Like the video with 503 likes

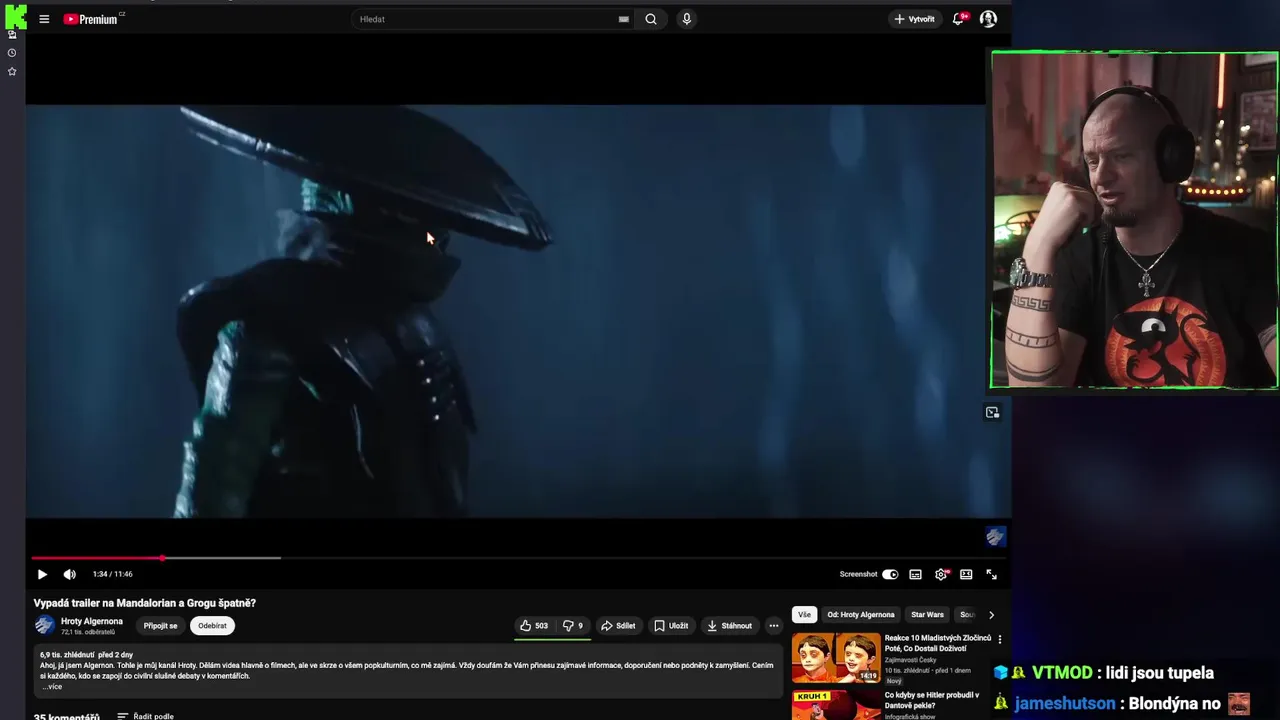pyautogui.click(x=534, y=626)
